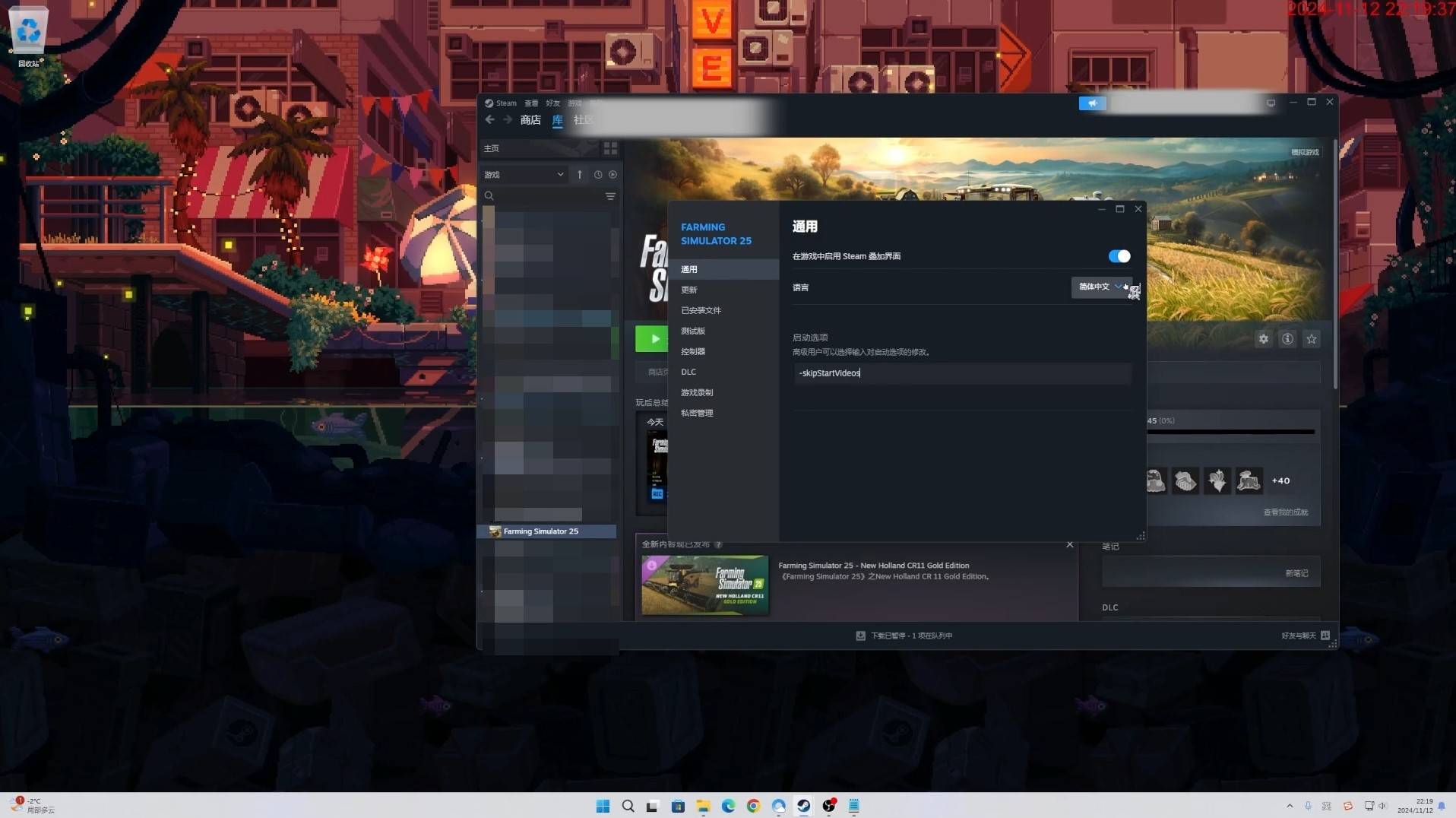The width and height of the screenshot is (1456, 818).
Task: Open the Steam announcements megaphone button
Action: point(1092,103)
